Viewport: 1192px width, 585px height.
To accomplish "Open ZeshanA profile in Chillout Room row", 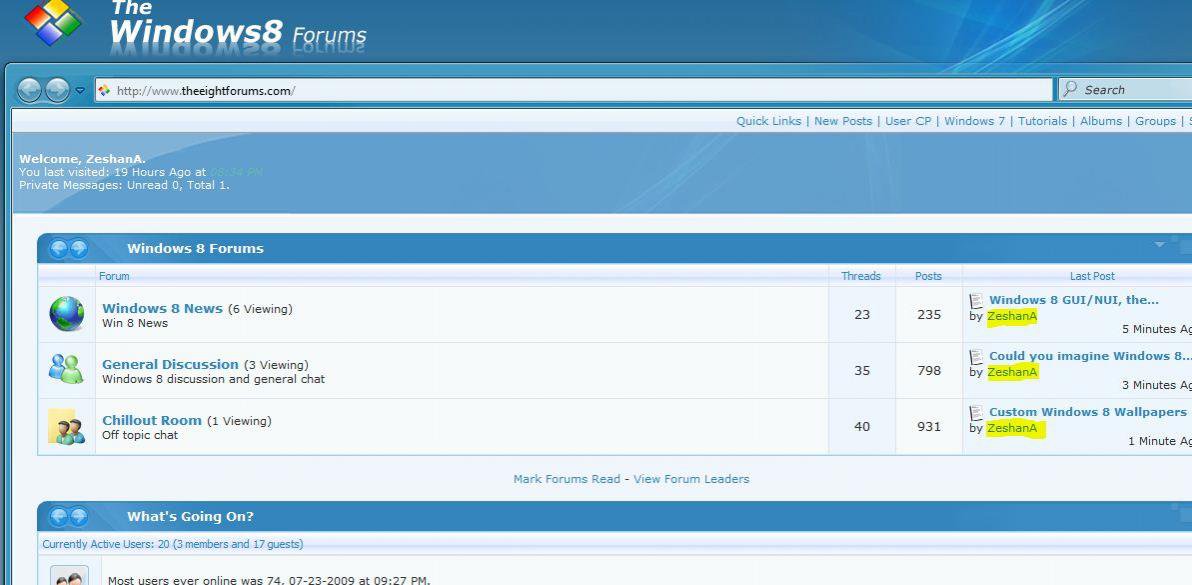I will pyautogui.click(x=1012, y=428).
